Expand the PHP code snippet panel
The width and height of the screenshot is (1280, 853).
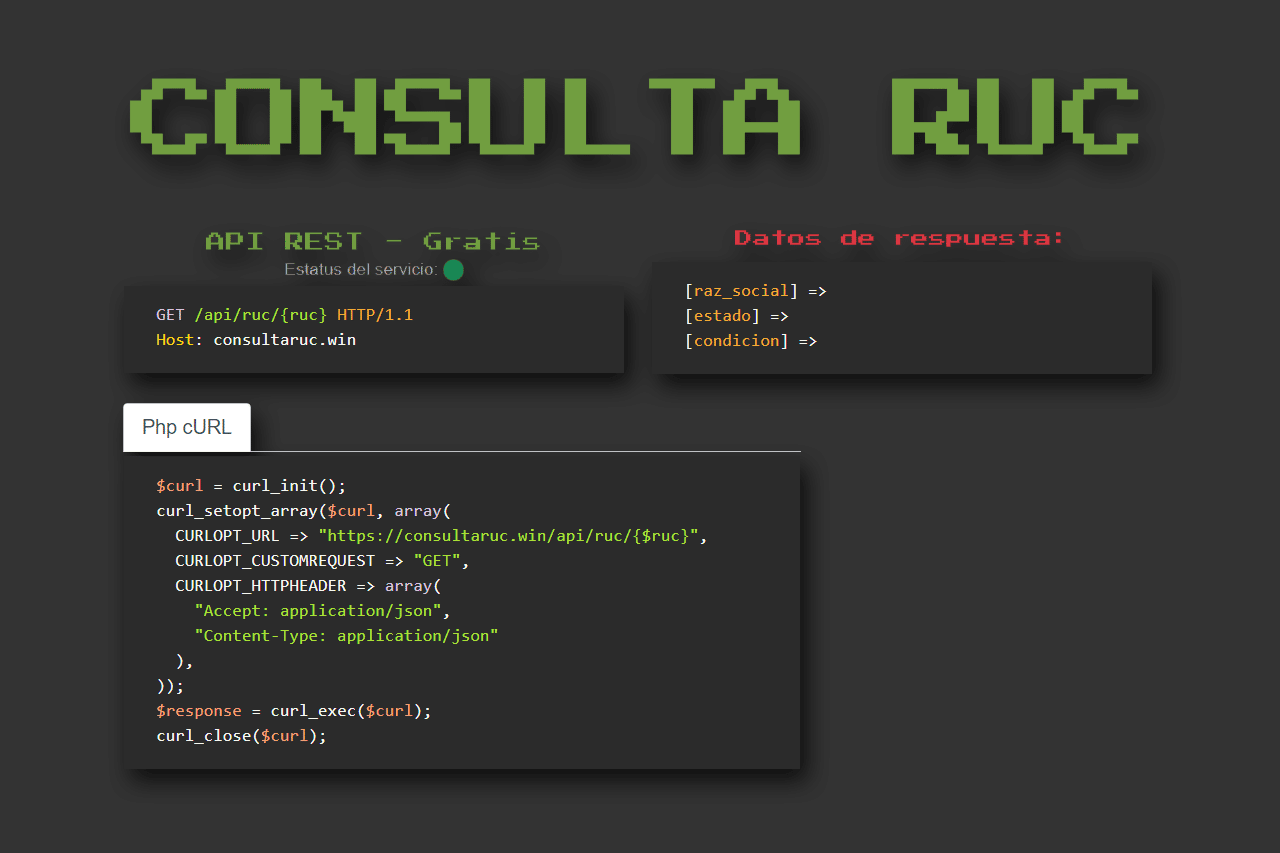pyautogui.click(x=462, y=610)
